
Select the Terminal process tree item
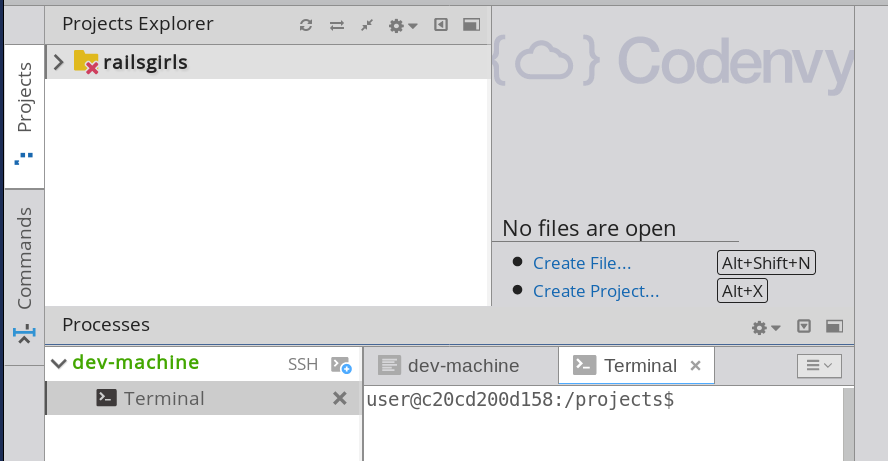click(x=203, y=398)
